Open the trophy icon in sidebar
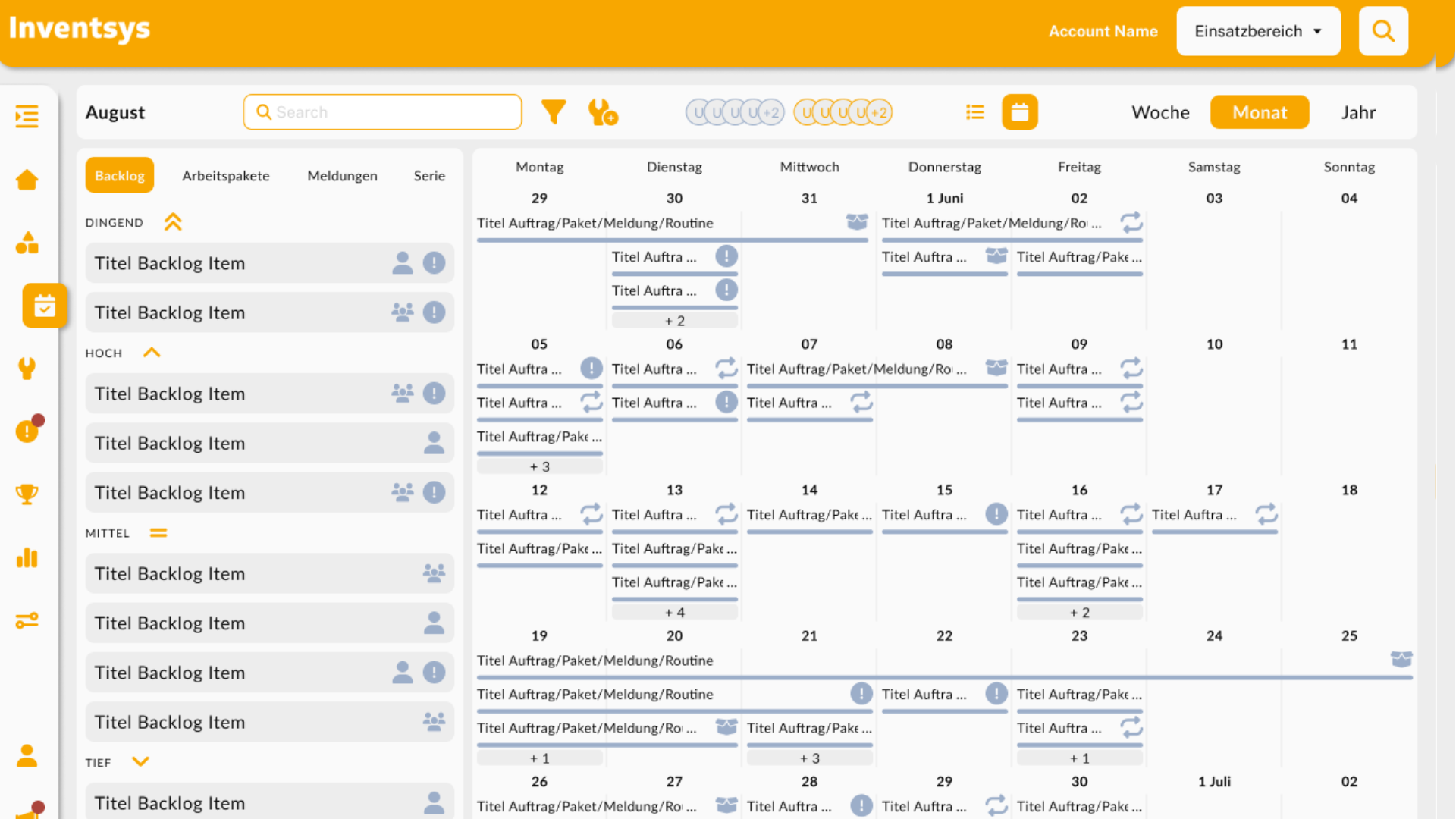 click(27, 494)
